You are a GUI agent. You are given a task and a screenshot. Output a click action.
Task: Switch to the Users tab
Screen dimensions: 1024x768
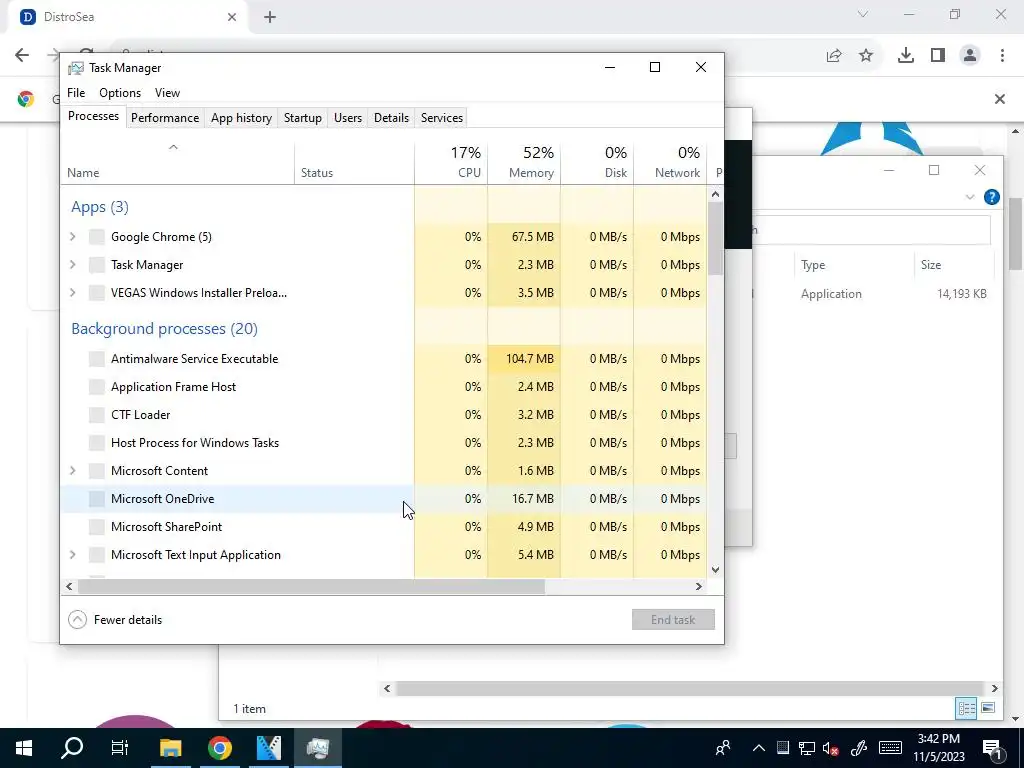point(347,118)
